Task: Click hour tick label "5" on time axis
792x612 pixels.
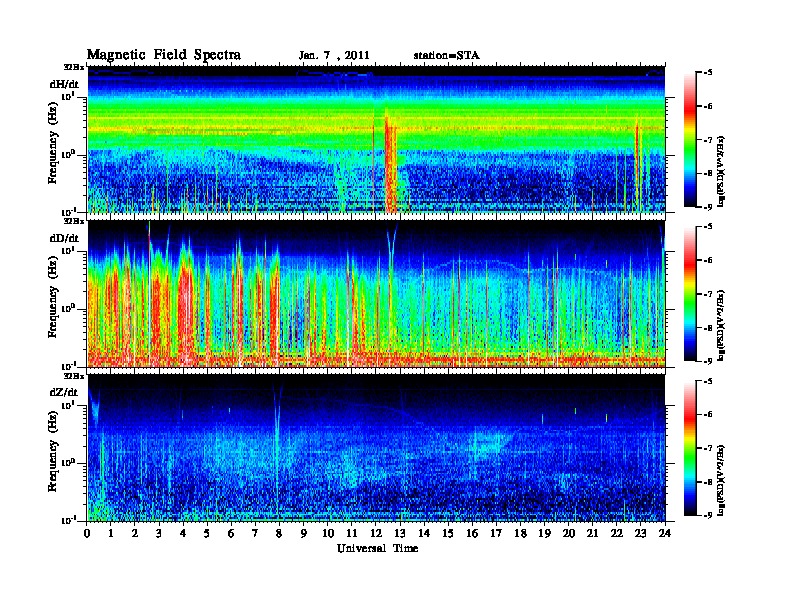Action: (x=207, y=533)
